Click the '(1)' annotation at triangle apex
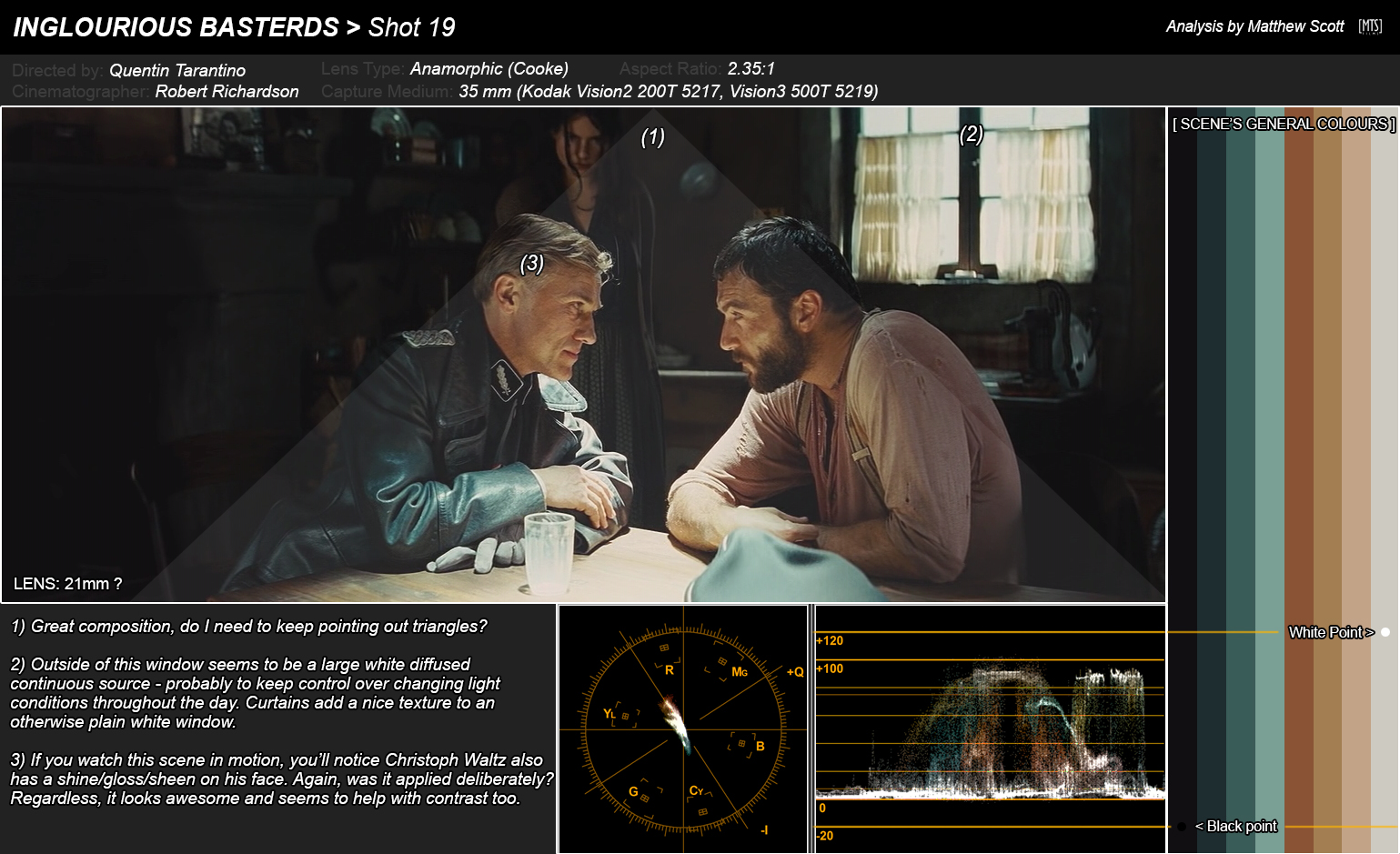The image size is (1400, 854). click(653, 136)
